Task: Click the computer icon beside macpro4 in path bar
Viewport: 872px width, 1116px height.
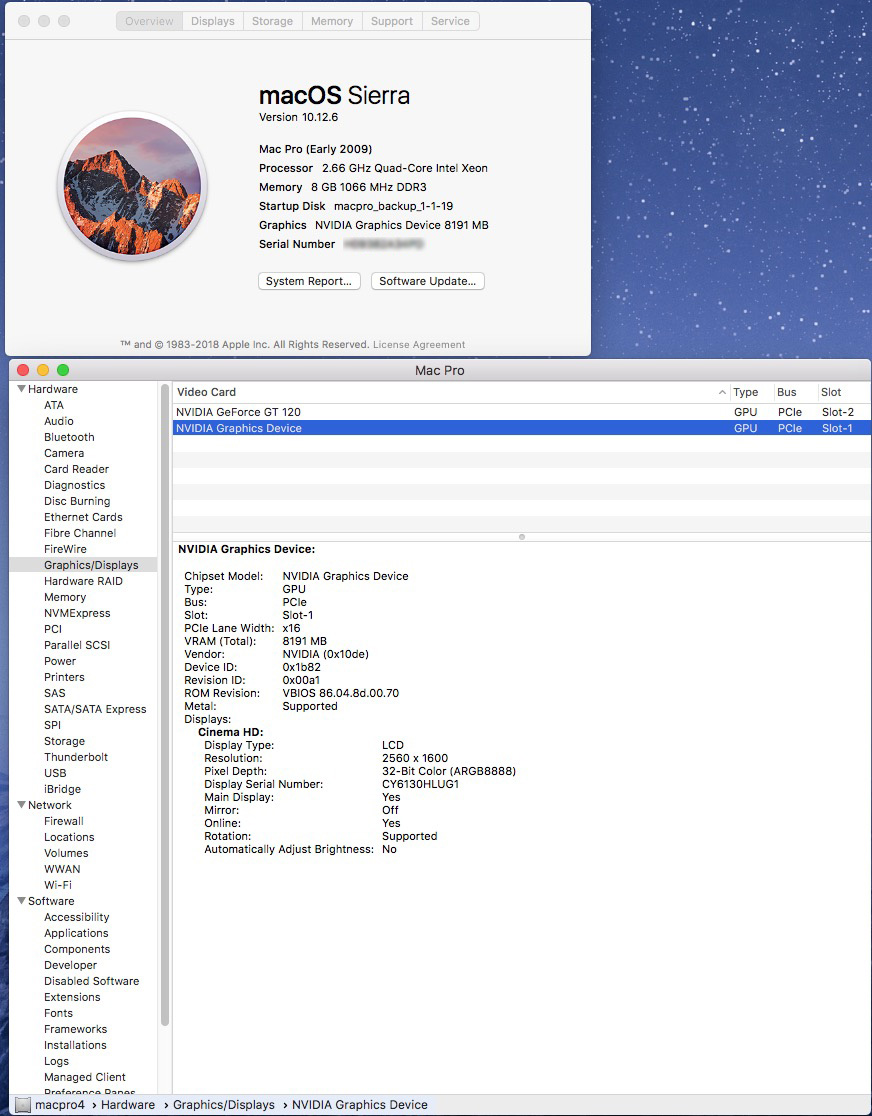Action: [23, 1105]
